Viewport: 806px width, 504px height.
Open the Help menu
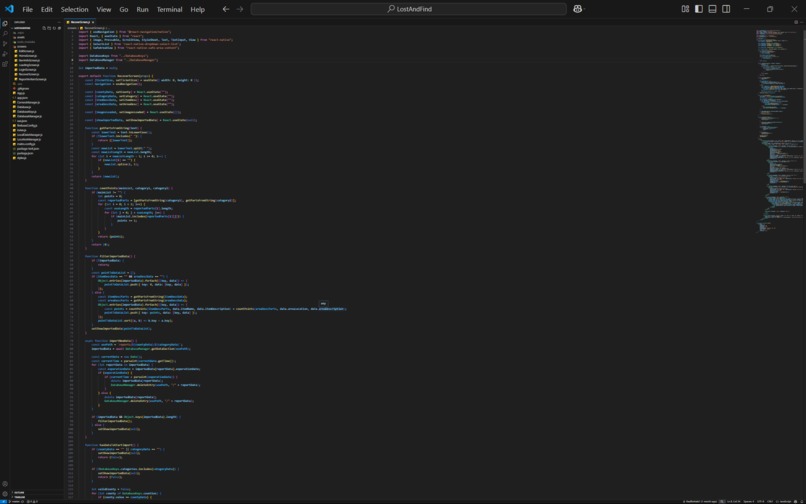[197, 9]
